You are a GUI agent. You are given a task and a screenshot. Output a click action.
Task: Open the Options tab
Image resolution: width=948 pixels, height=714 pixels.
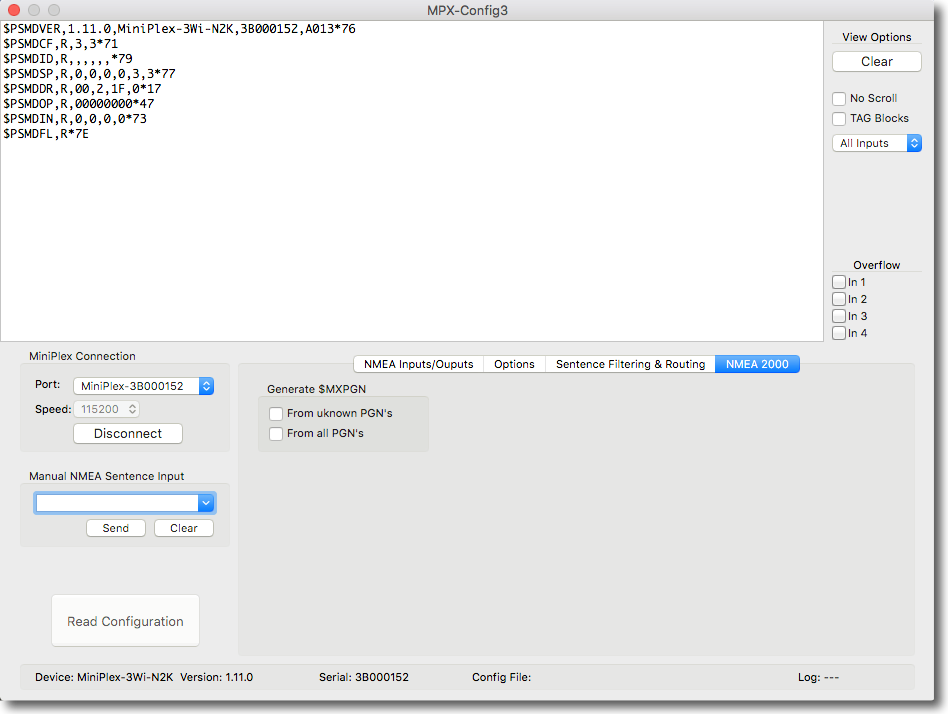(514, 364)
